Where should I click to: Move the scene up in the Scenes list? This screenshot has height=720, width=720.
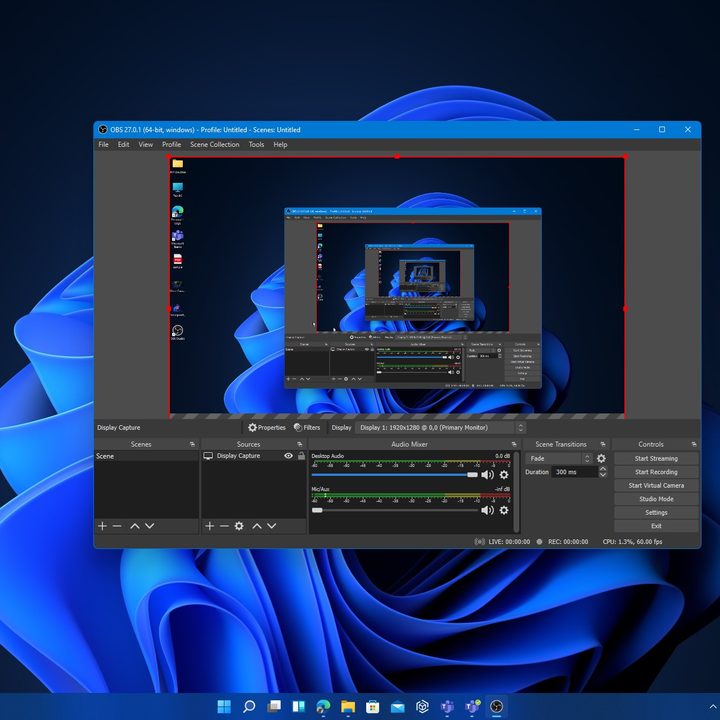[135, 526]
